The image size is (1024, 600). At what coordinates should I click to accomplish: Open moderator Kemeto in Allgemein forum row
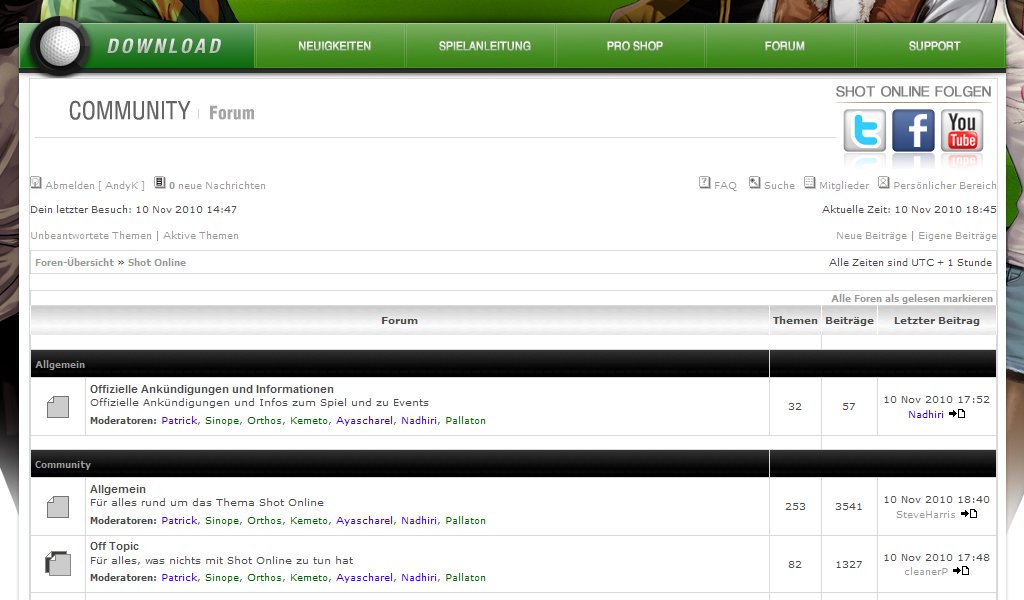point(309,520)
